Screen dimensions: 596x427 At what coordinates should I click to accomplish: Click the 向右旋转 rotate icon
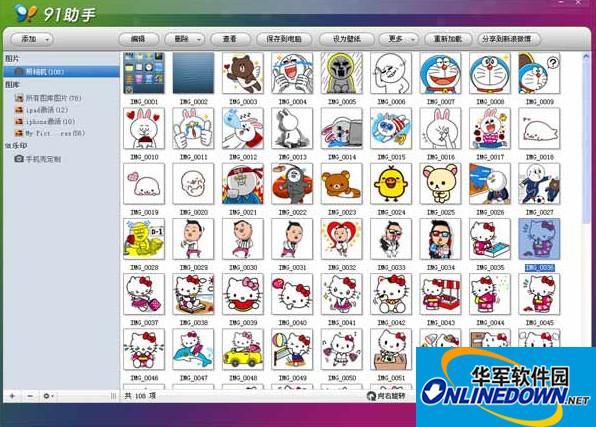point(371,396)
